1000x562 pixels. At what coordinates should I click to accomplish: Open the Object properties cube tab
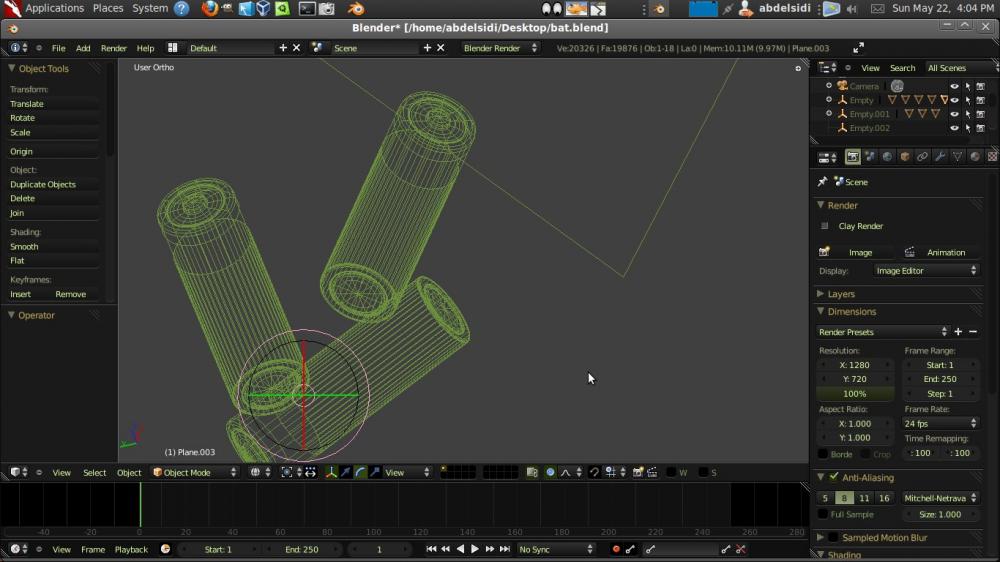tap(905, 157)
